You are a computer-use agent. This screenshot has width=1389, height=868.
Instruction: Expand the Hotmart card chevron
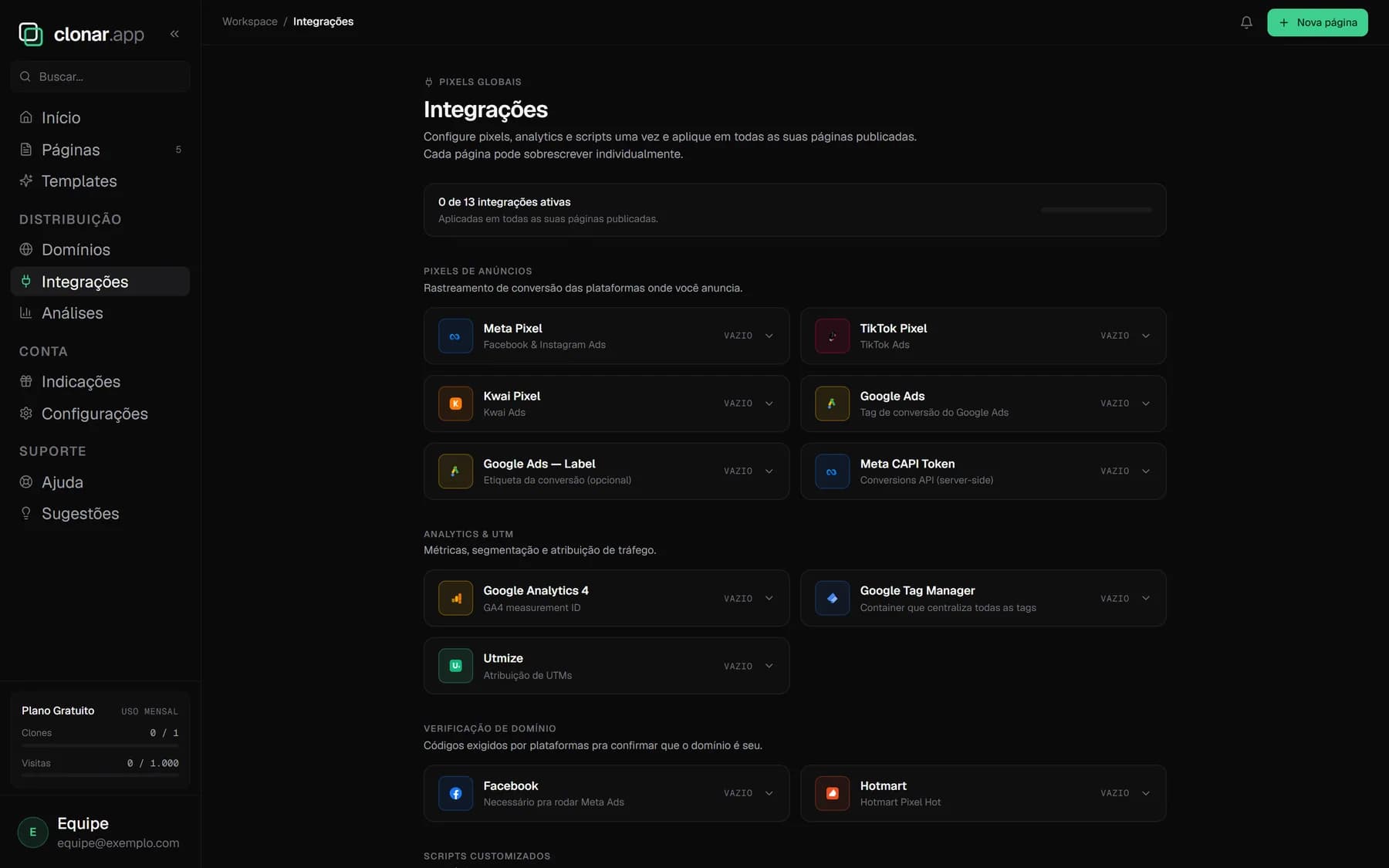click(1145, 793)
